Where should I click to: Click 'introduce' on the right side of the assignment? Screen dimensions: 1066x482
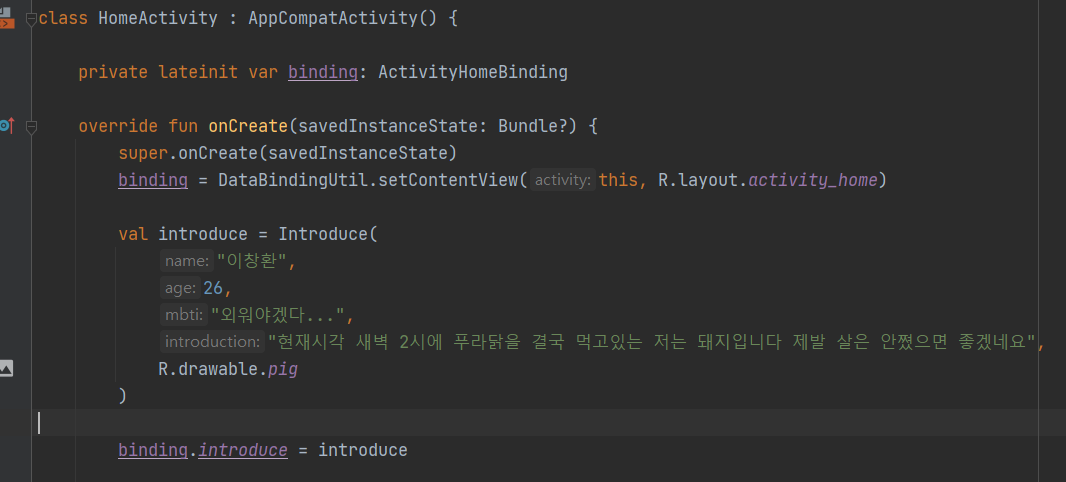pyautogui.click(x=363, y=450)
